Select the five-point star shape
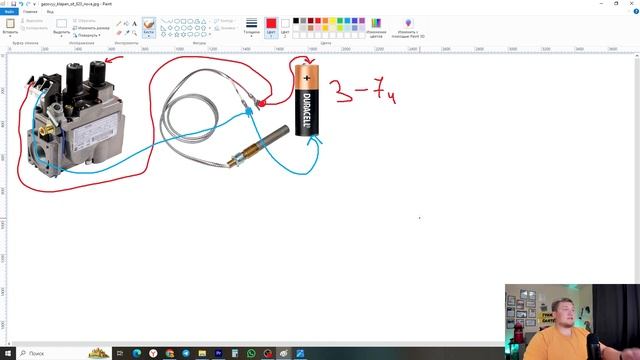Image resolution: width=640 pixels, height=360 pixels. [177, 35]
